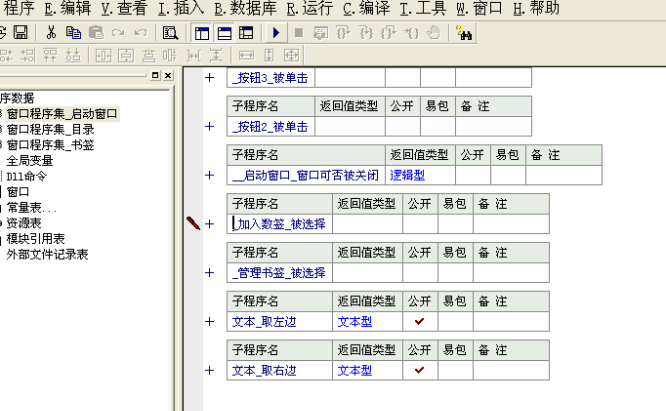Click the gray Stop square icon

(299, 33)
